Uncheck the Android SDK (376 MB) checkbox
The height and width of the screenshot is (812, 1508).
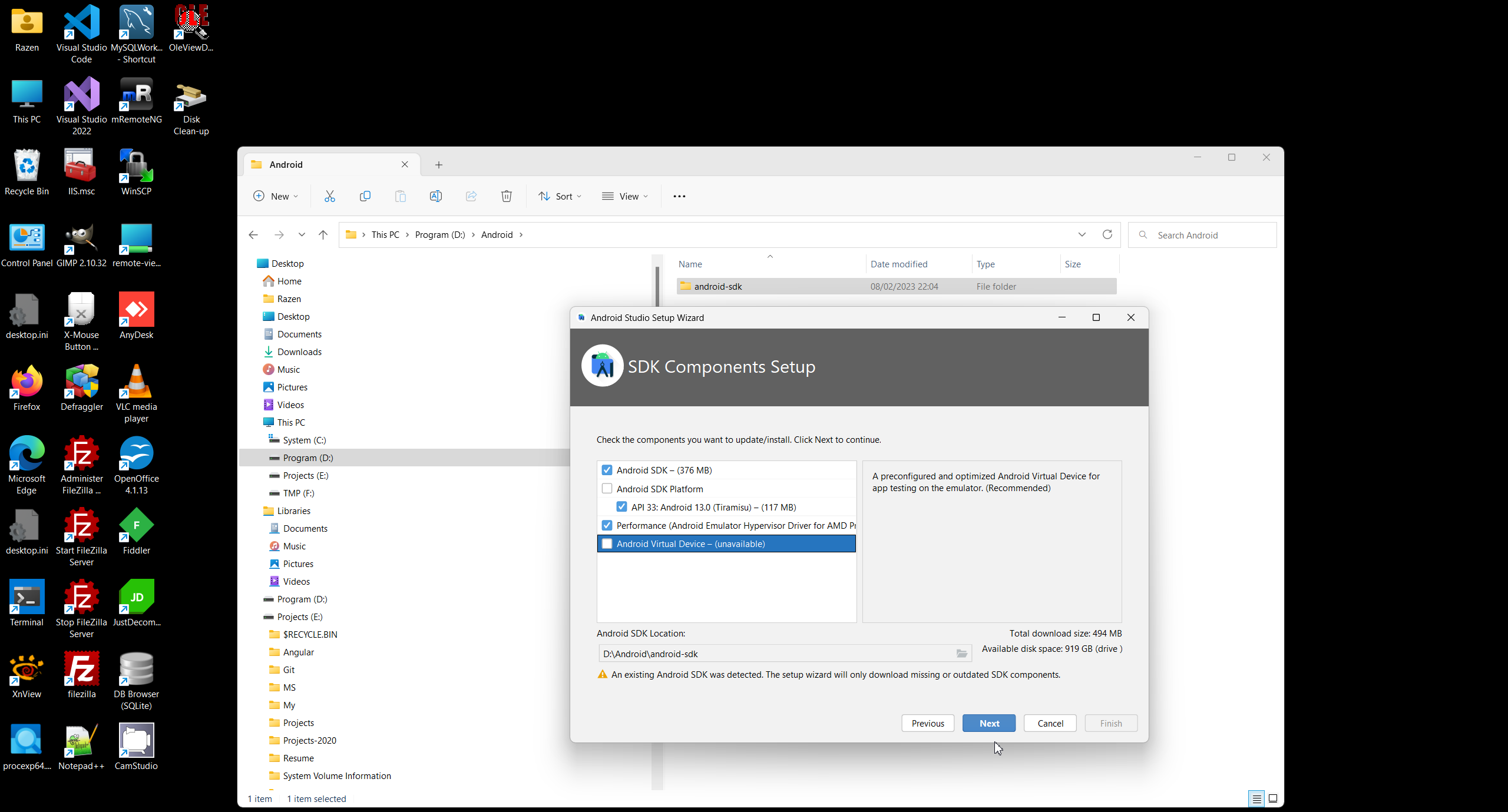(x=607, y=470)
